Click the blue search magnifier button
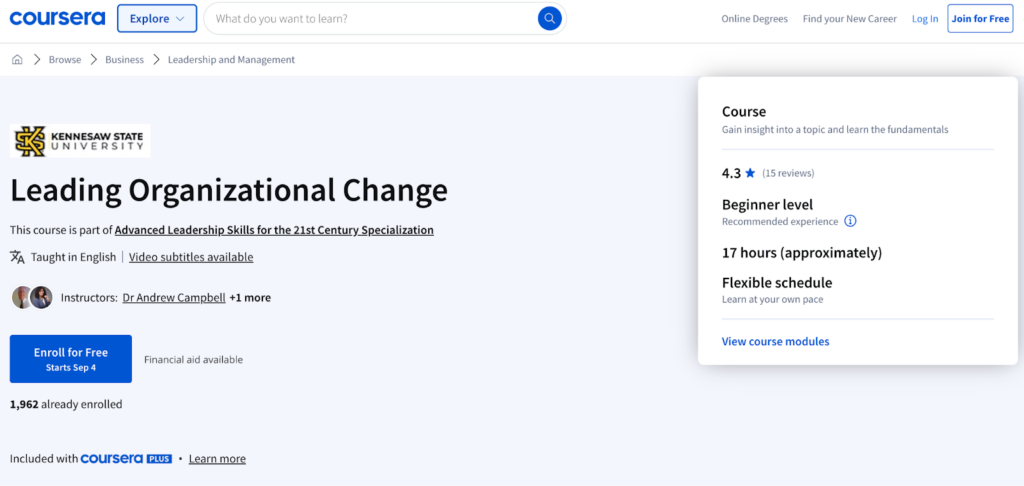1024x486 pixels. (x=550, y=18)
